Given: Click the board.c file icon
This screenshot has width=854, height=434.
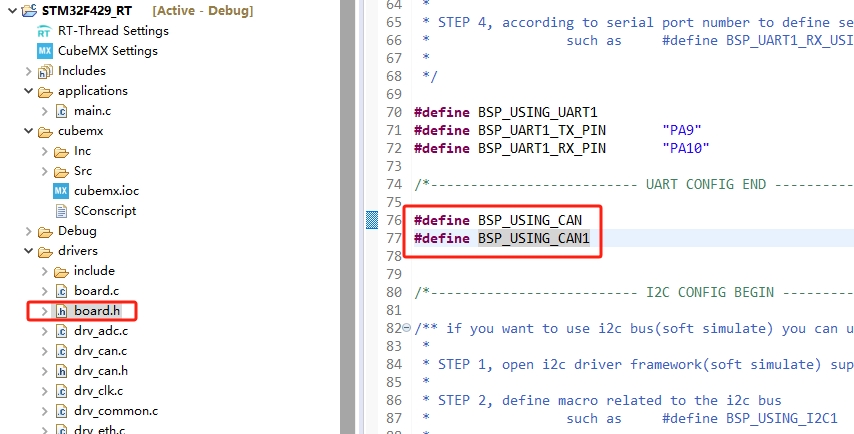Looking at the screenshot, I should (x=62, y=291).
